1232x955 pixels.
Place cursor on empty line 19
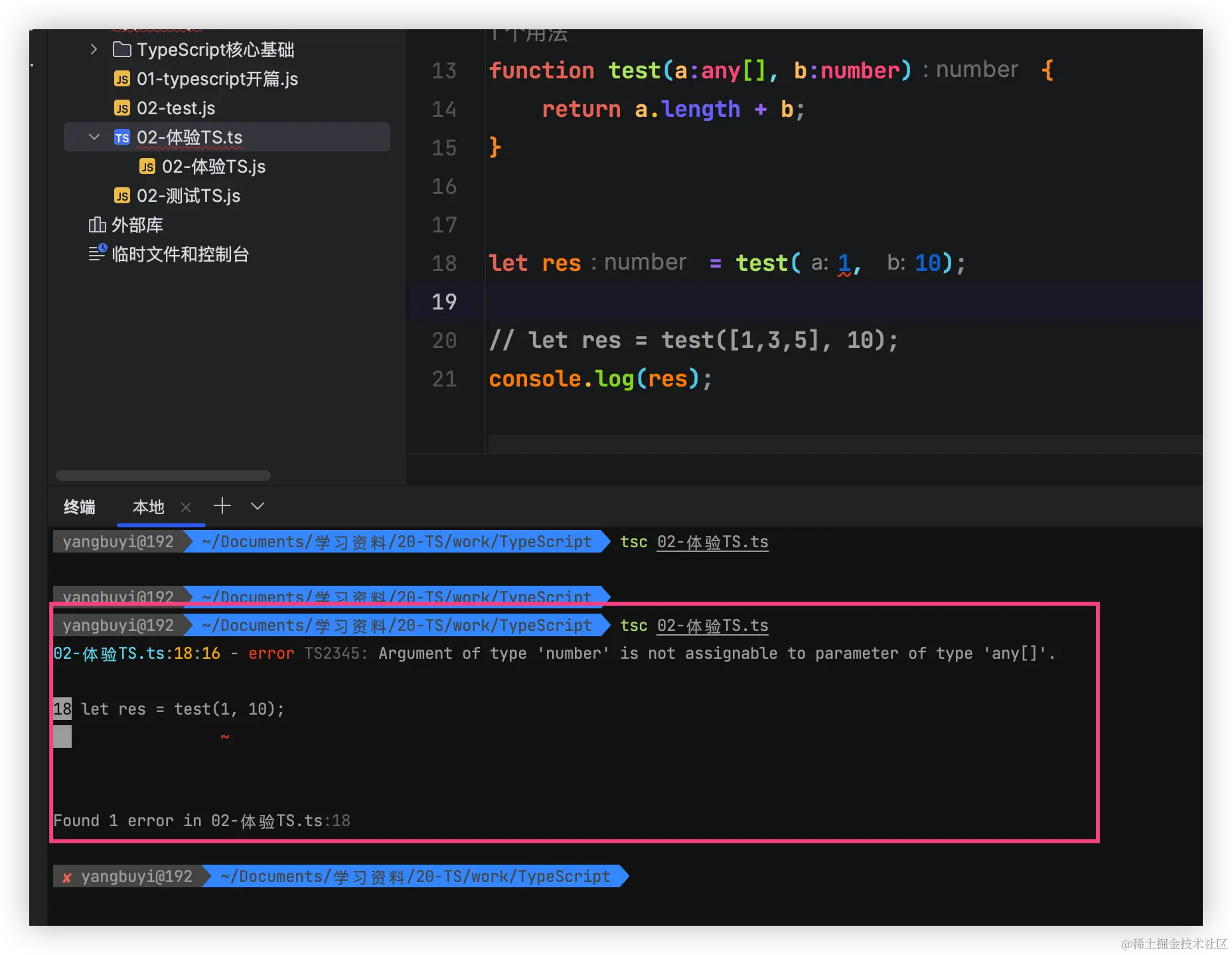(x=844, y=302)
